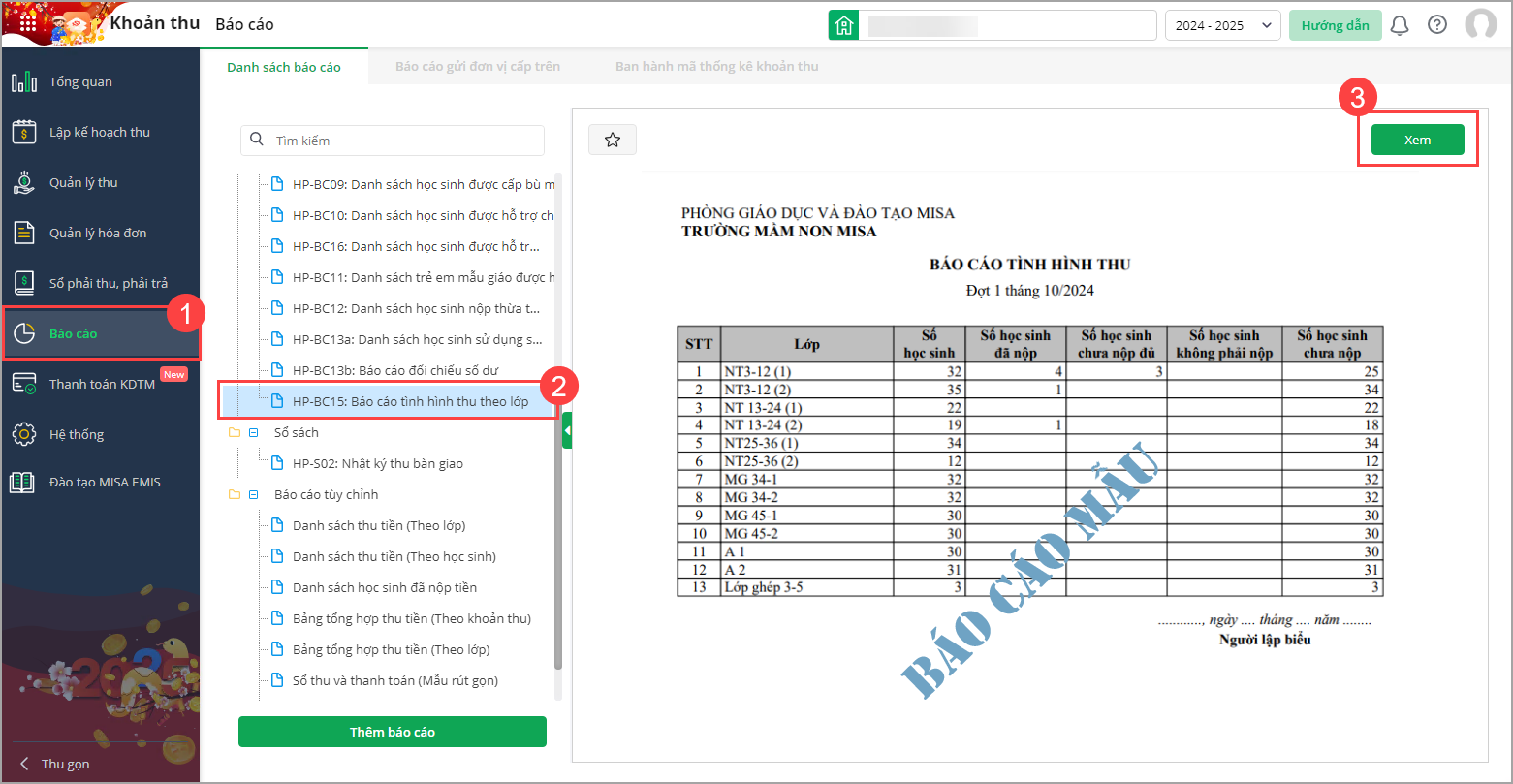The image size is (1513, 784).
Task: Switch to Báo cáo gửi đơn vị cấp trên tab
Action: [x=478, y=67]
